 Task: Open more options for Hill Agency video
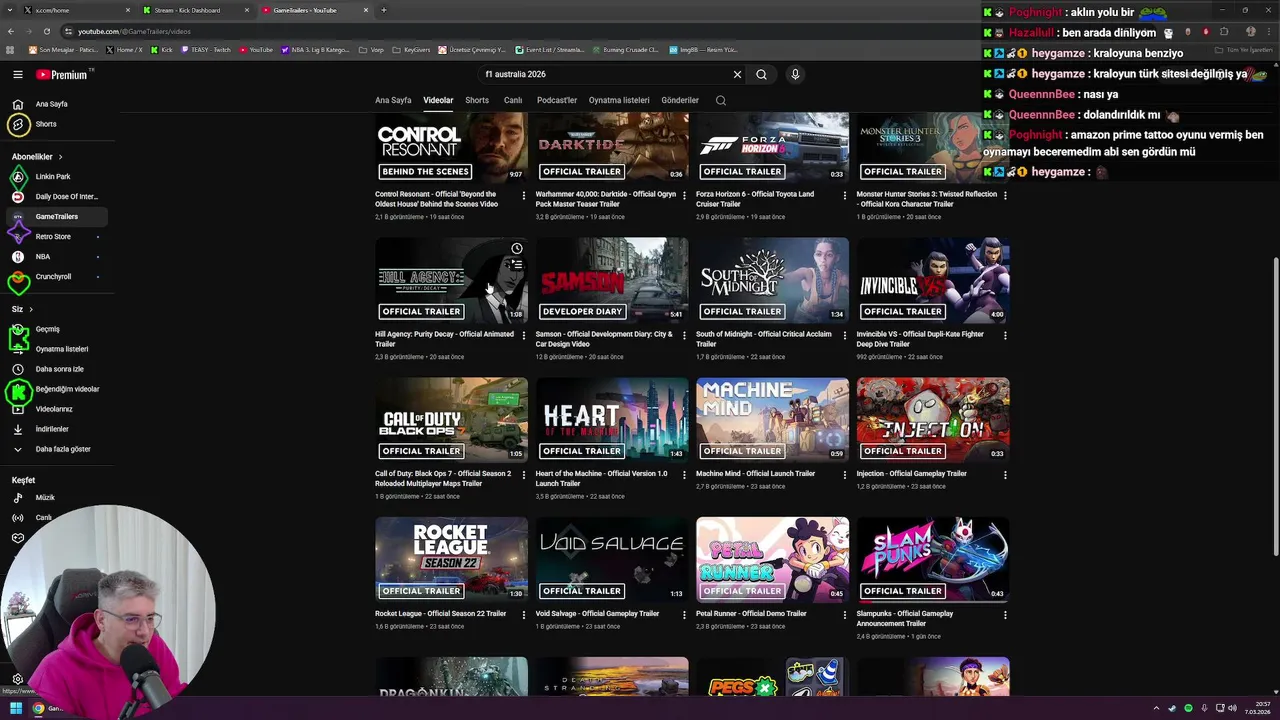point(523,336)
